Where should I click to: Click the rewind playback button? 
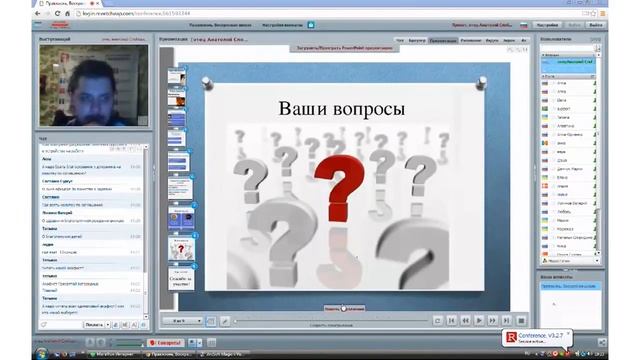(x=465, y=321)
